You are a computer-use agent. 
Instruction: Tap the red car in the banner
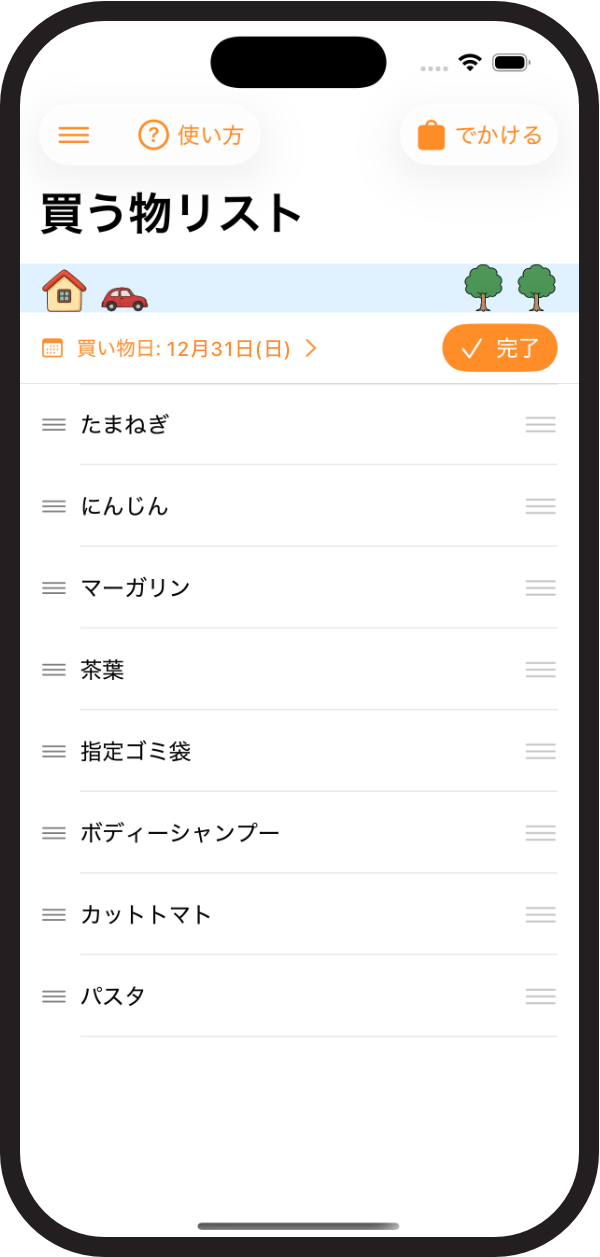tap(124, 297)
